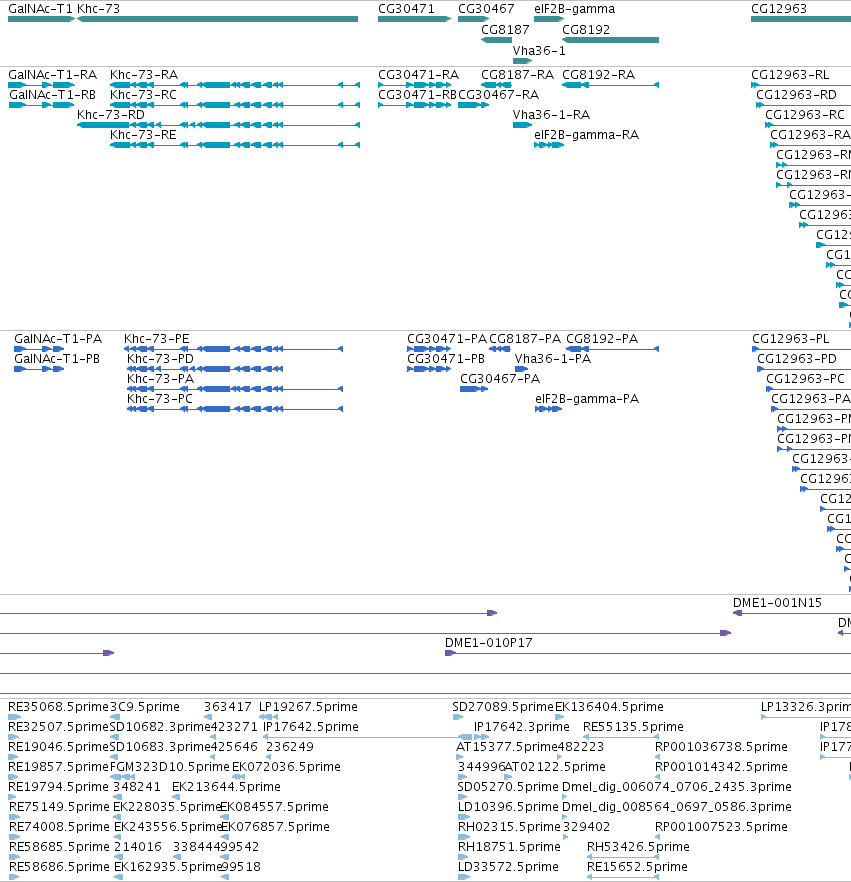851x882 pixels.
Task: Open the CG8187-RA transcript label
Action: point(517,75)
